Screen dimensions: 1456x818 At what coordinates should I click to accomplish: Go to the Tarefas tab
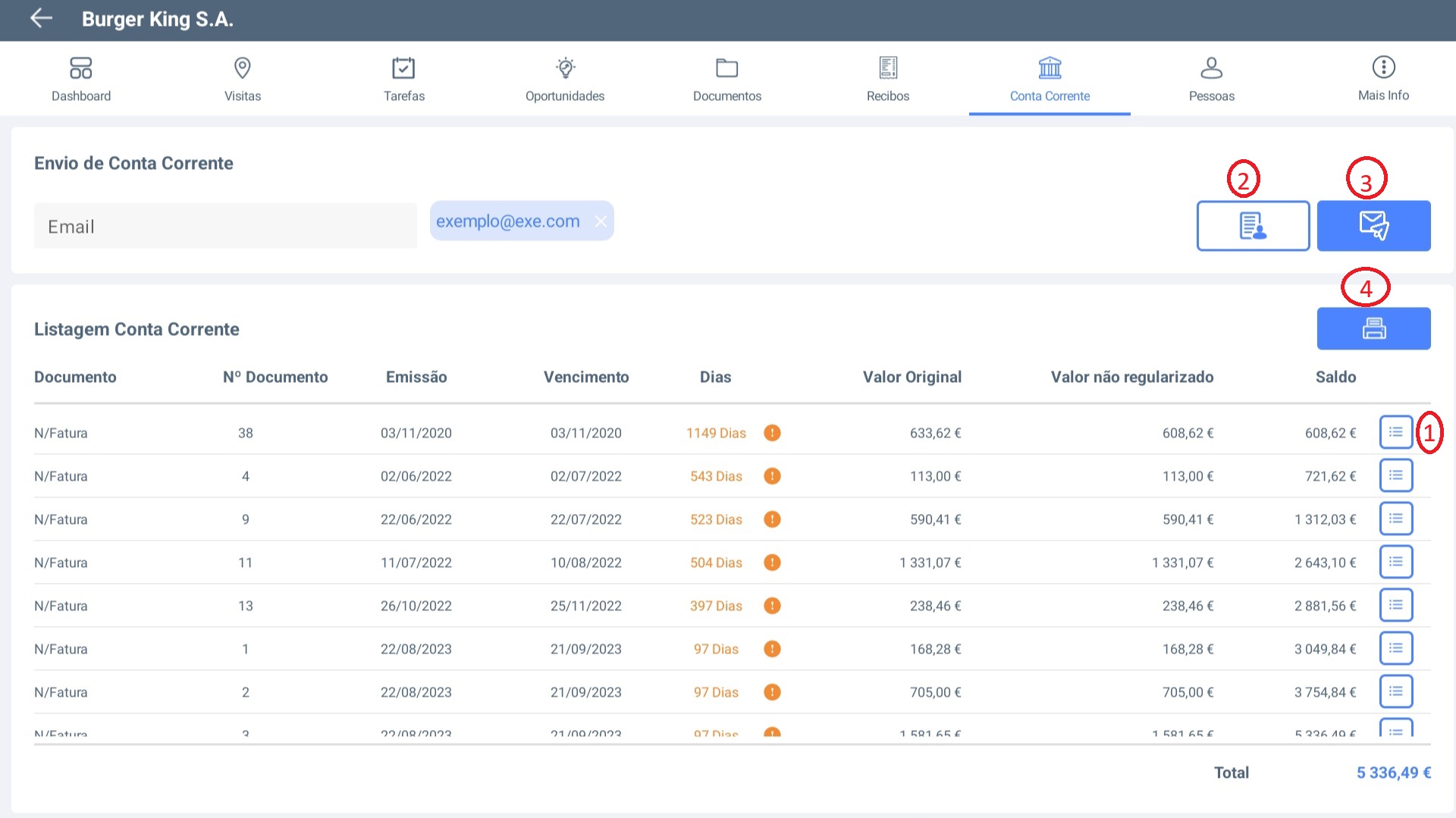(x=403, y=79)
